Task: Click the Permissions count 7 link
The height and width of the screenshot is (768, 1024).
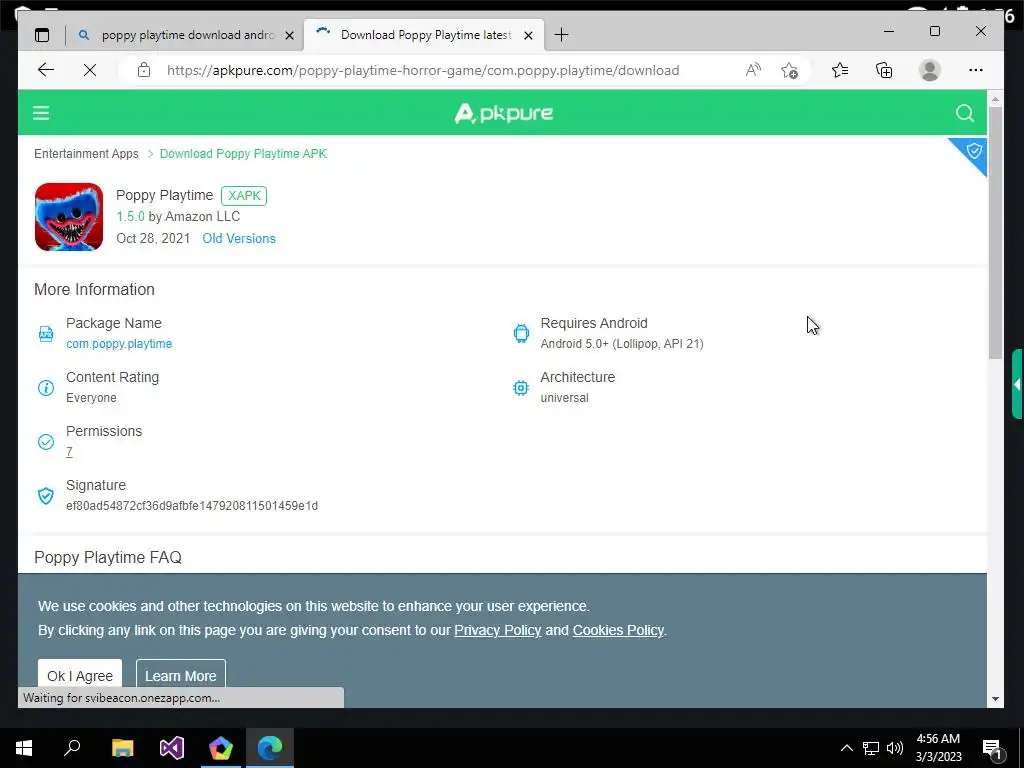Action: [x=69, y=451]
